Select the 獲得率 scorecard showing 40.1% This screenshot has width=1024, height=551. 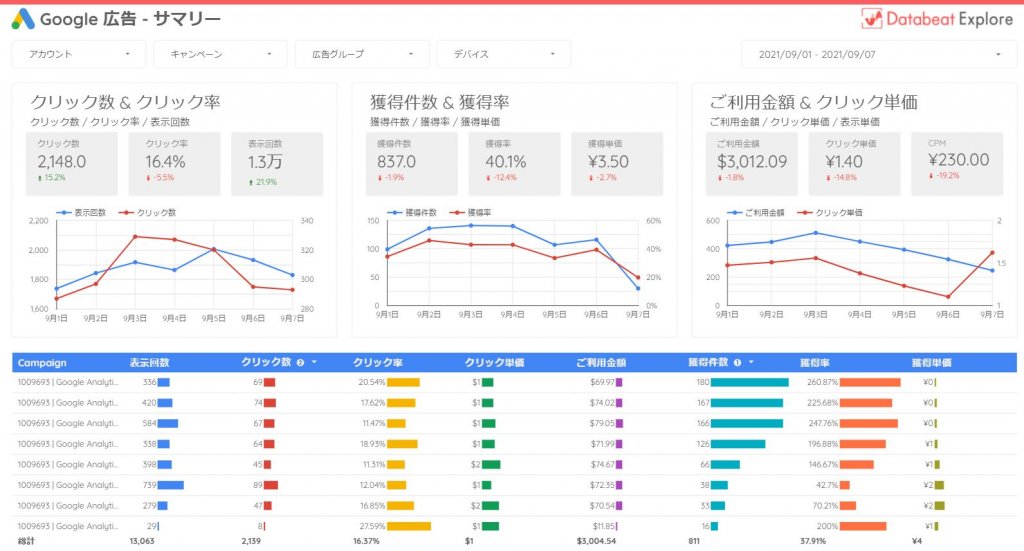coord(514,164)
